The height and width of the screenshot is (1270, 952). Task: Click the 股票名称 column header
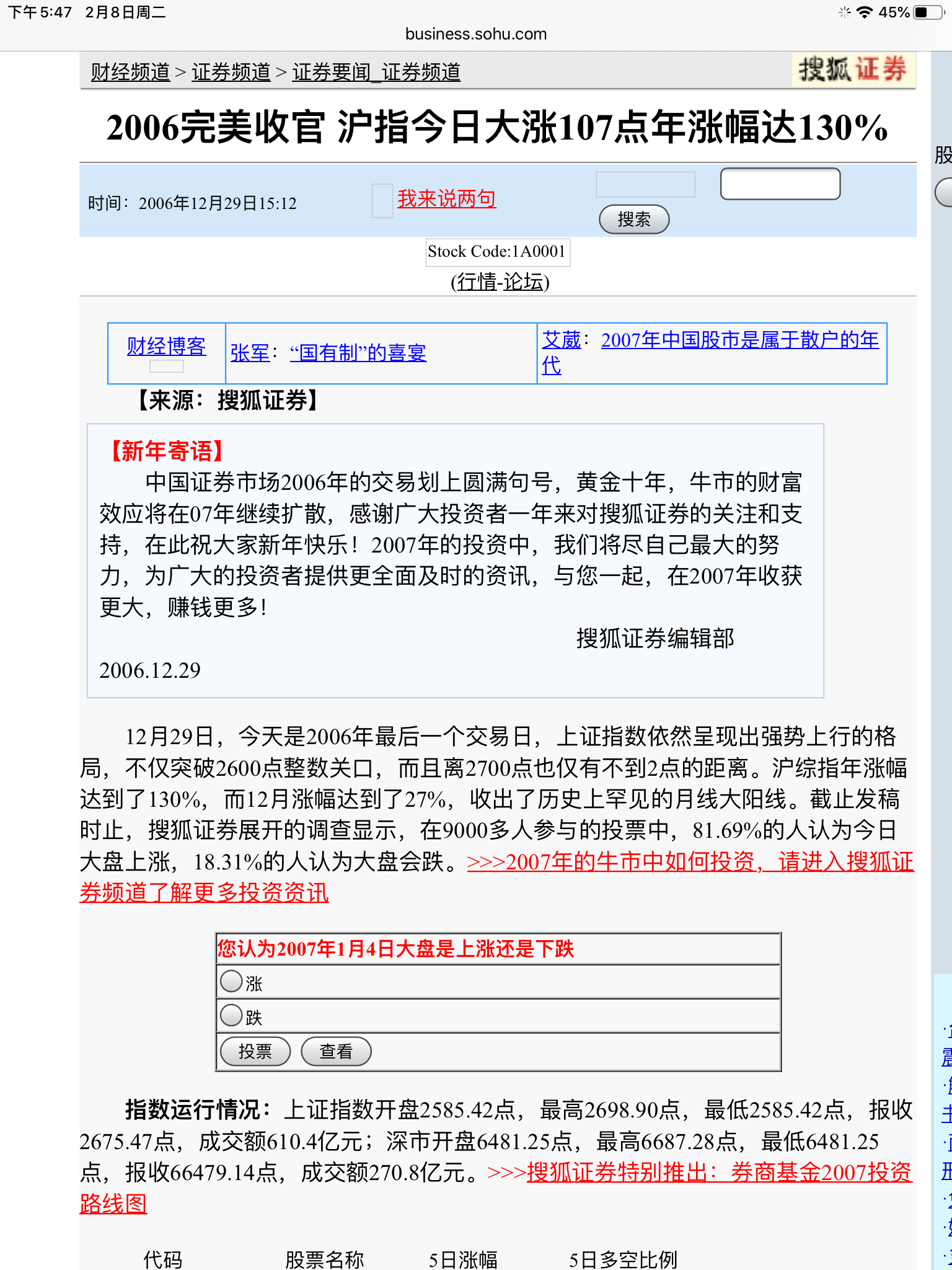coord(325,1259)
